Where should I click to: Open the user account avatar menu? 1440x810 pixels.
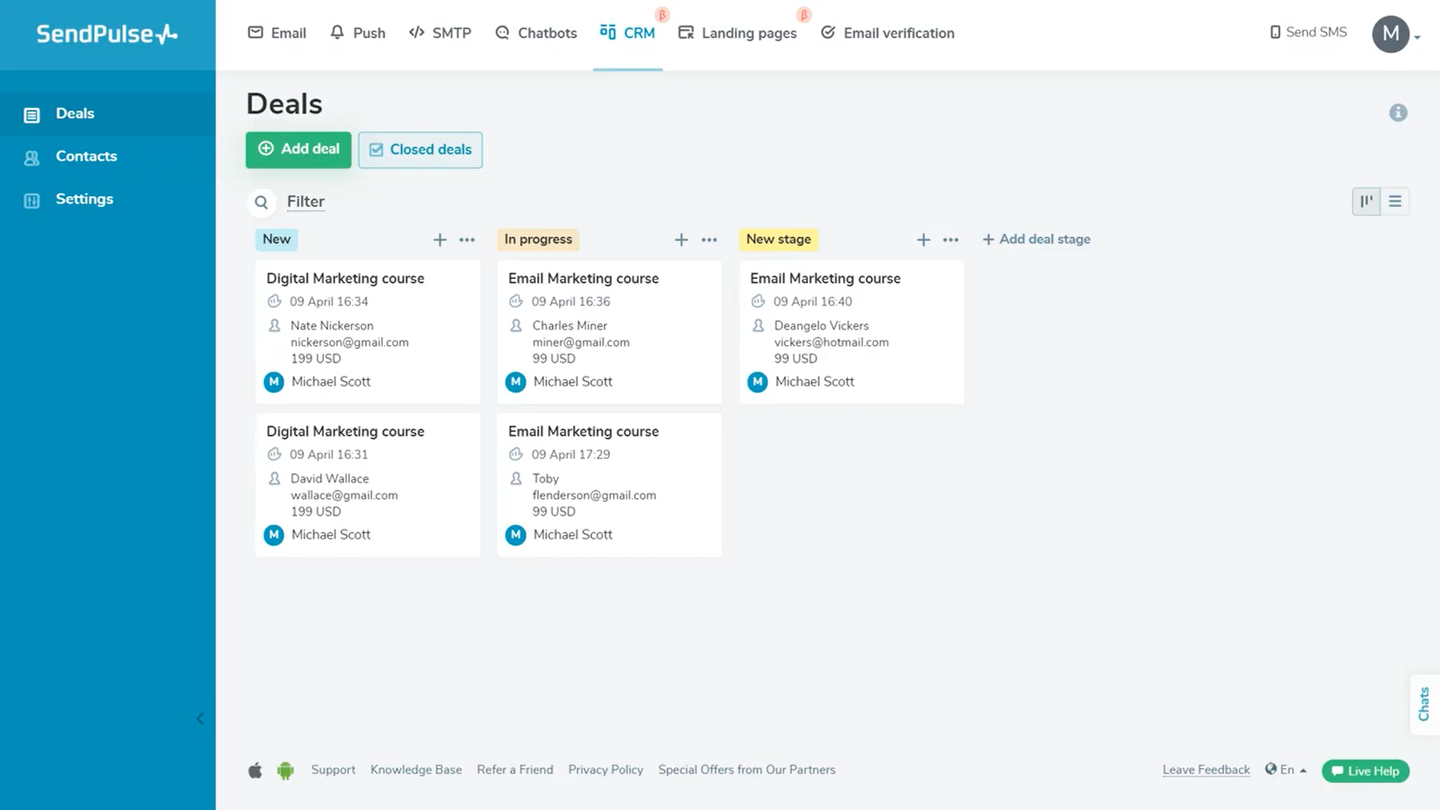[1391, 34]
